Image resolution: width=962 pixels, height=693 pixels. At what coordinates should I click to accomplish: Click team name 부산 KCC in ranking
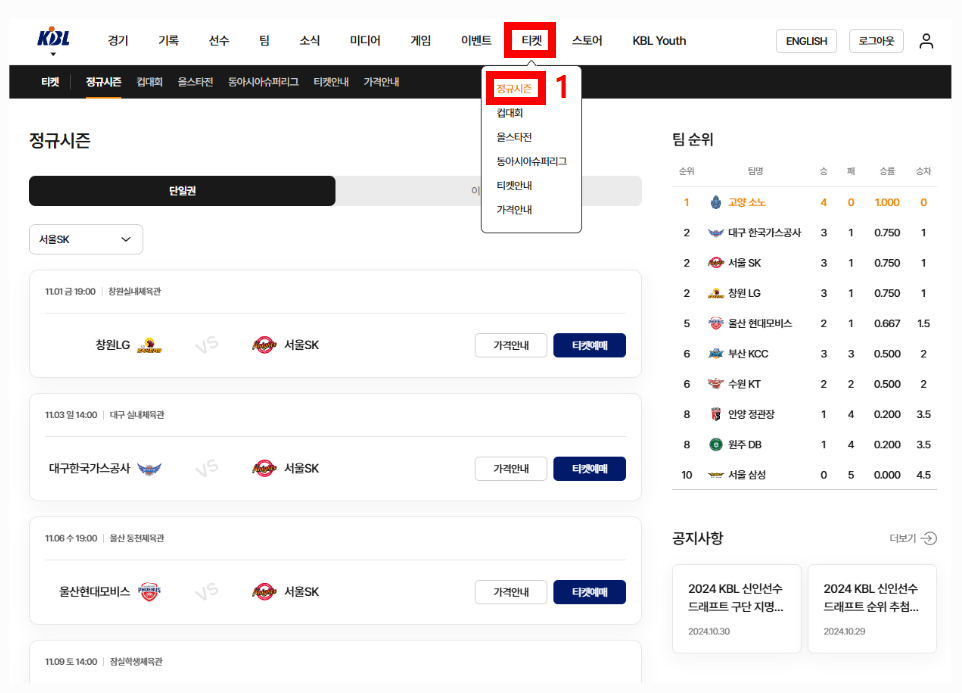748,354
